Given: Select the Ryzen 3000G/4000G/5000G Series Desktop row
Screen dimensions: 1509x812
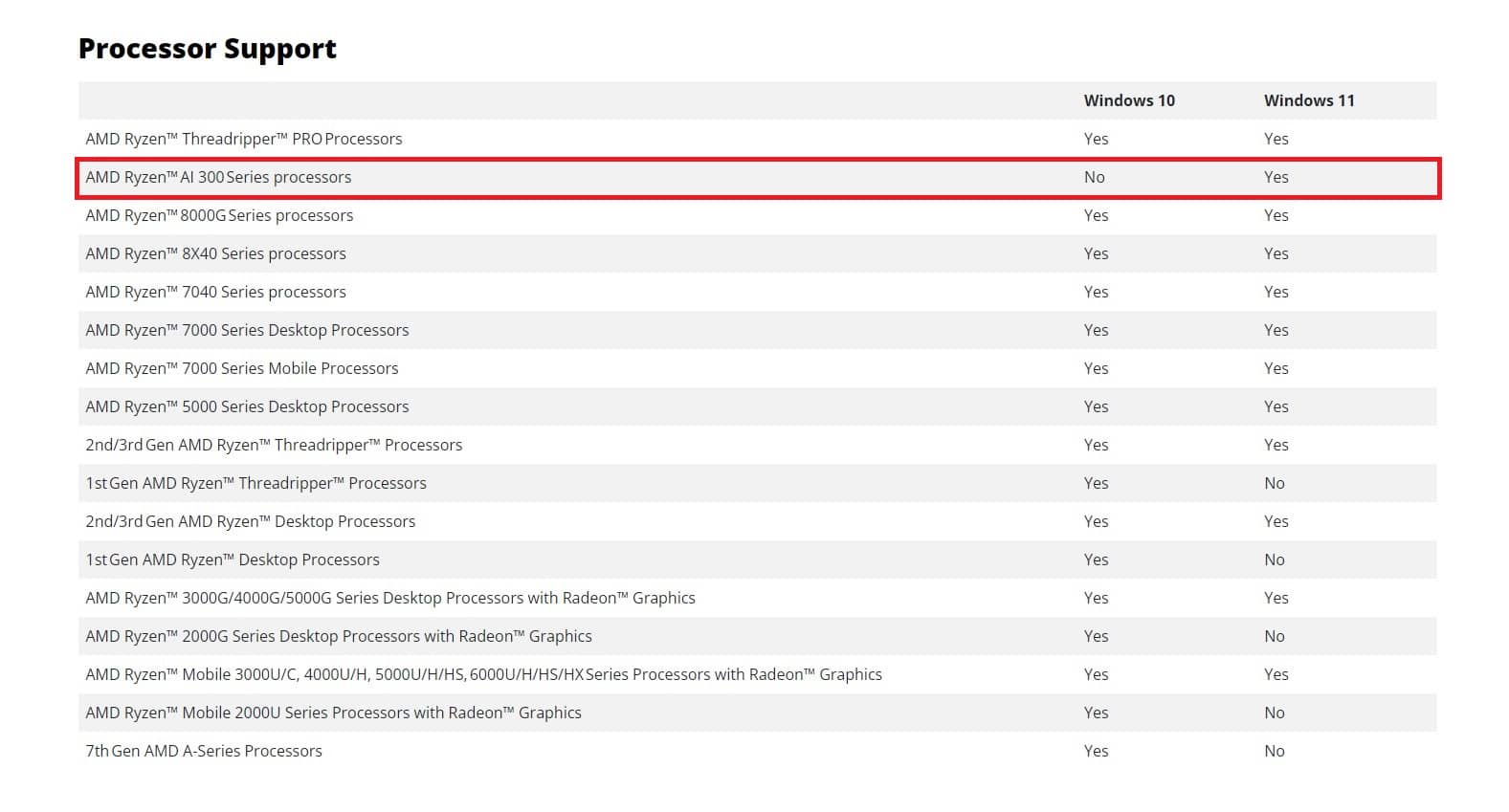Looking at the screenshot, I should tap(758, 598).
